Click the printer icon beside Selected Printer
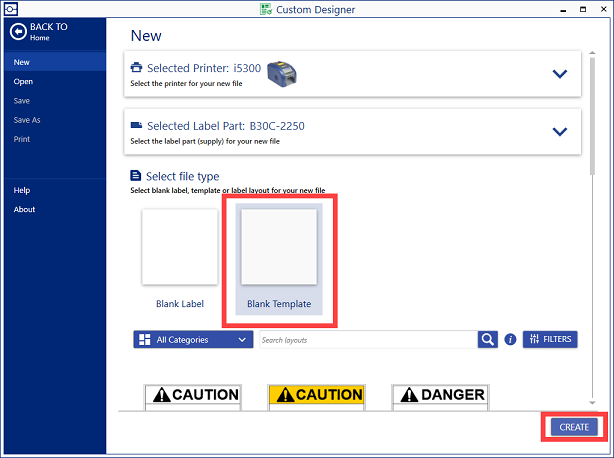This screenshot has height=458, width=614. click(x=137, y=68)
